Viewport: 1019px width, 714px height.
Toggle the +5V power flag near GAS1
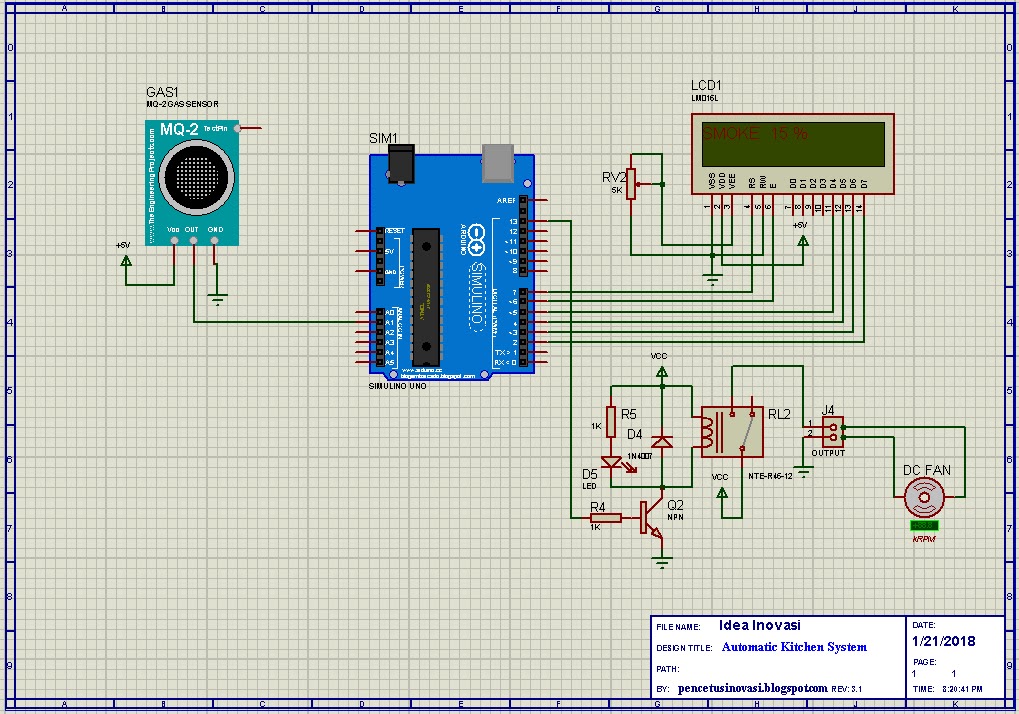(126, 258)
